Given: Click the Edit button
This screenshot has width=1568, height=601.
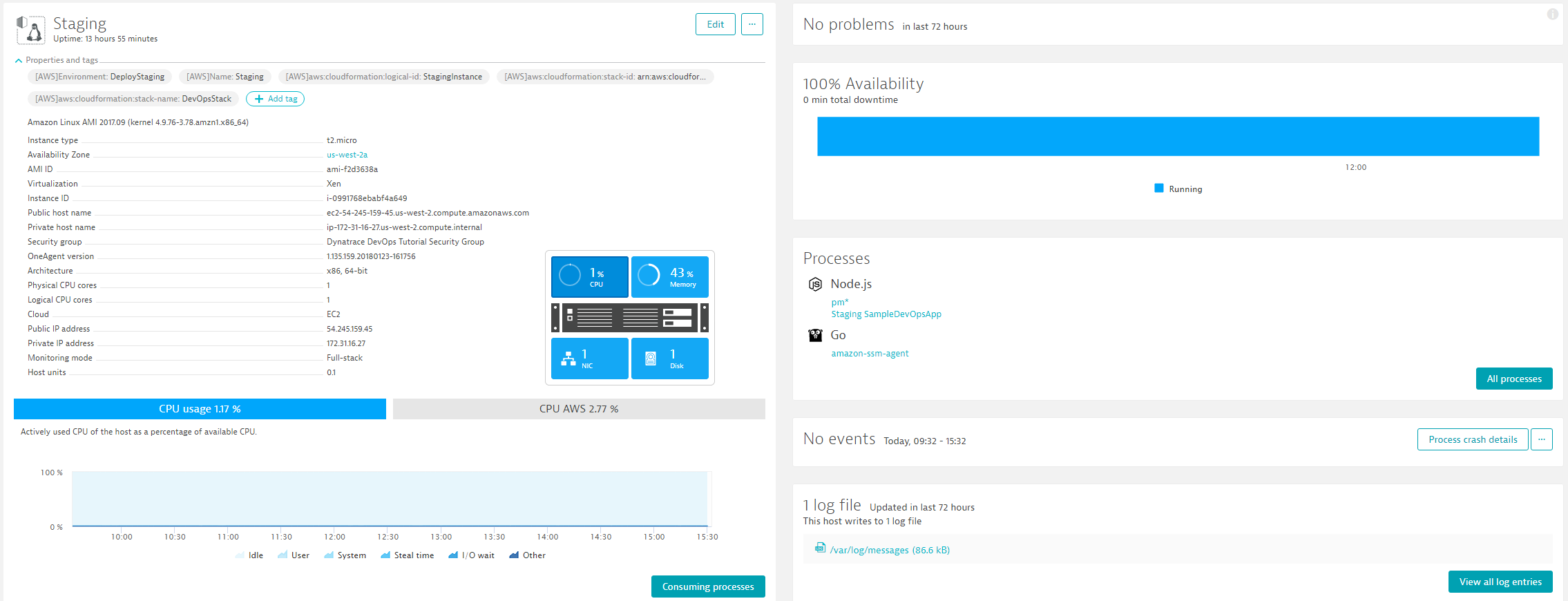Looking at the screenshot, I should [716, 24].
